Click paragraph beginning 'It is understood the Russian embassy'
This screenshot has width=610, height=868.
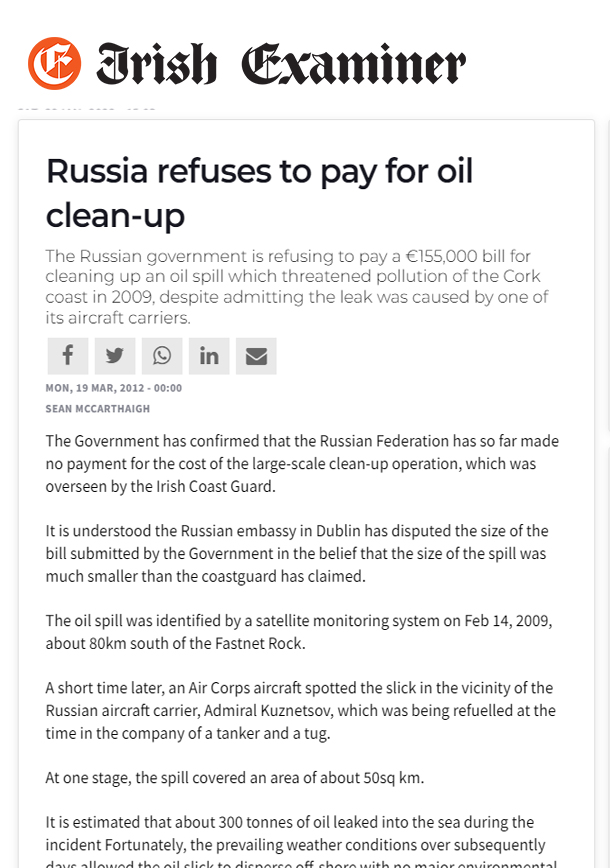297,554
